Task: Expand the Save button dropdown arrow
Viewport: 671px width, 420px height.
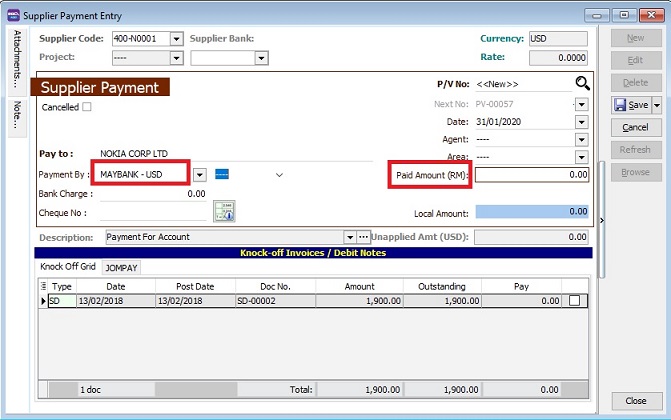Action: click(656, 105)
